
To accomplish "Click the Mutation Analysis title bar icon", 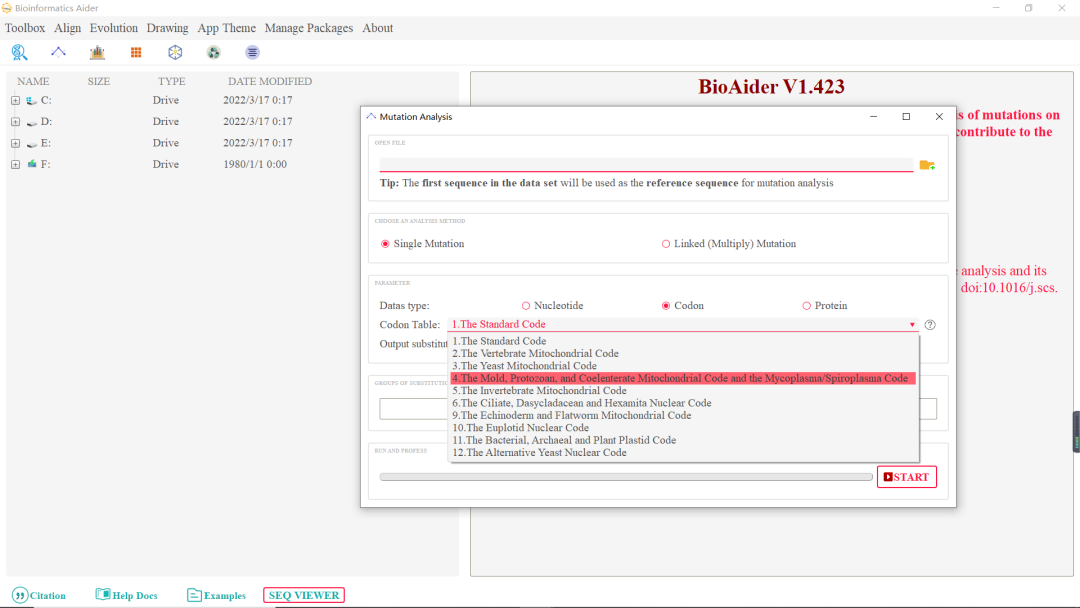I will click(371, 116).
